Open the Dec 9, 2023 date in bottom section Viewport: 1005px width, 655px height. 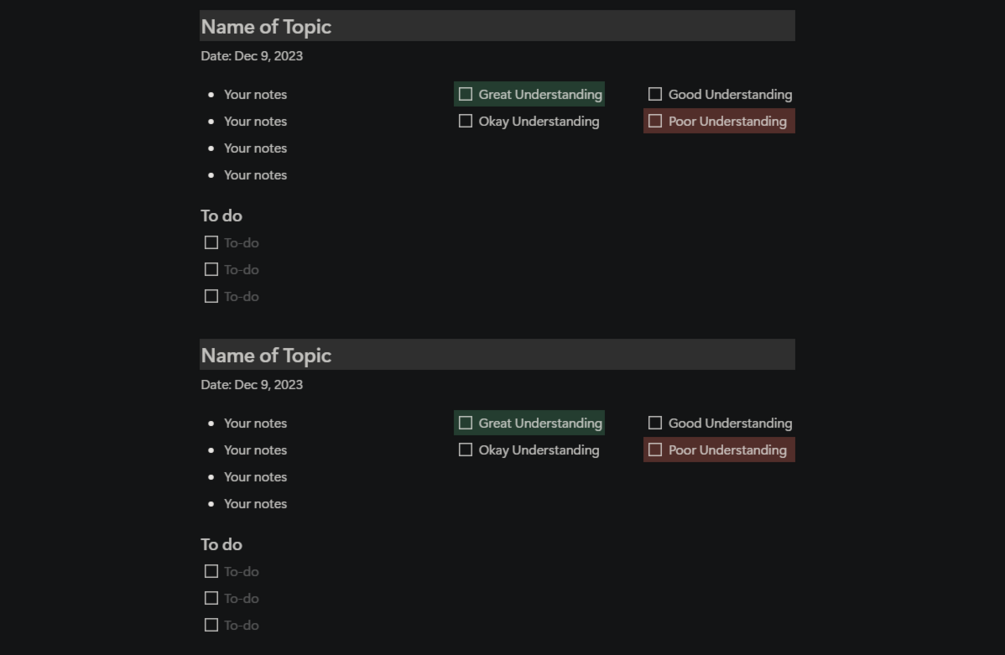[x=268, y=385]
